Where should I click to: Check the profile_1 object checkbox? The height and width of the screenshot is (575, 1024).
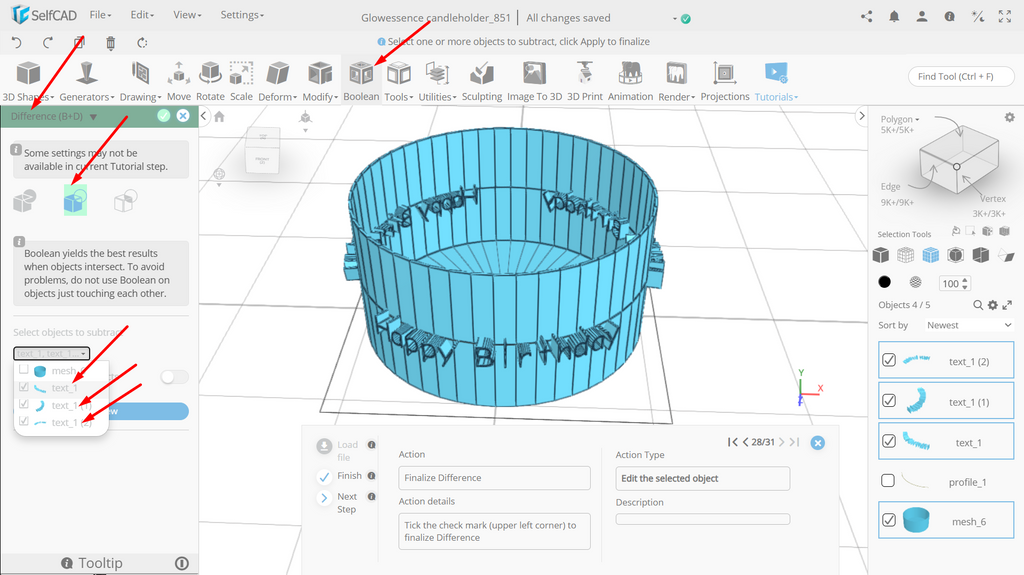point(888,481)
